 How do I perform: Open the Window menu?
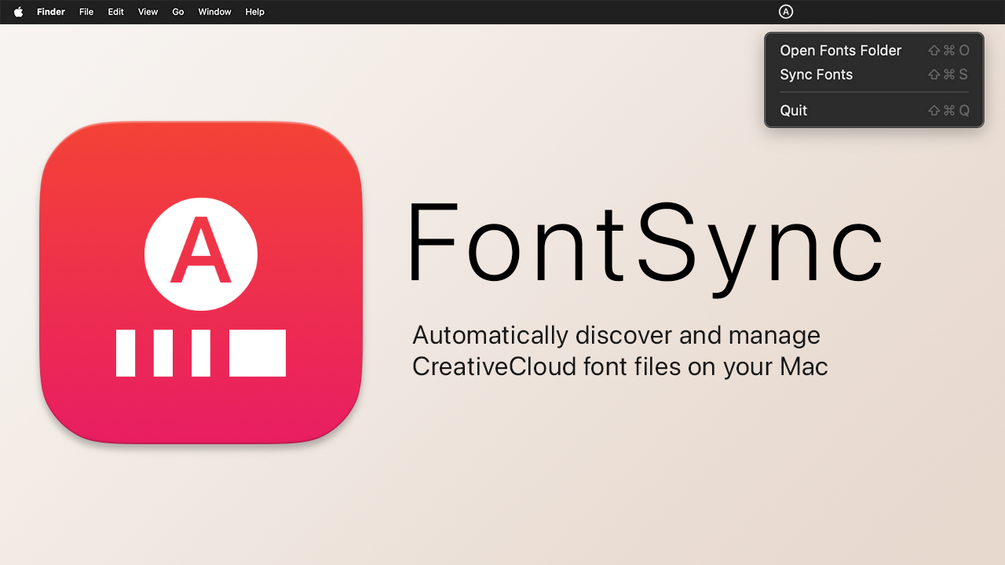(214, 12)
